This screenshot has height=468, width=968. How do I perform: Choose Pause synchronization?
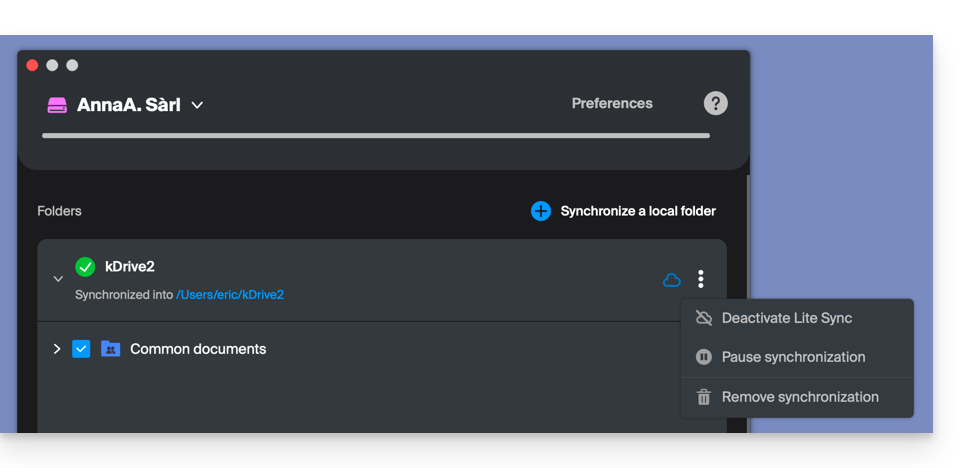(793, 357)
